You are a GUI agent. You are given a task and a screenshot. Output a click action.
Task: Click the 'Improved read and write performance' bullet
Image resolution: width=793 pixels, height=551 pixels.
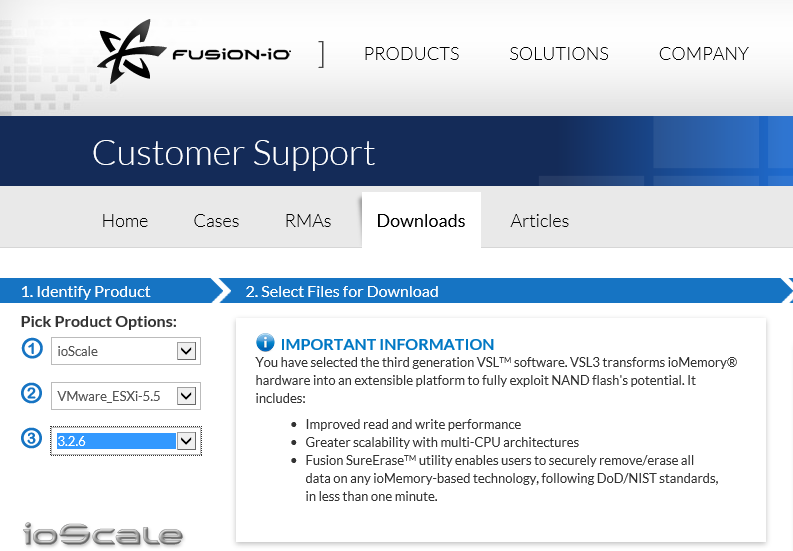[413, 424]
